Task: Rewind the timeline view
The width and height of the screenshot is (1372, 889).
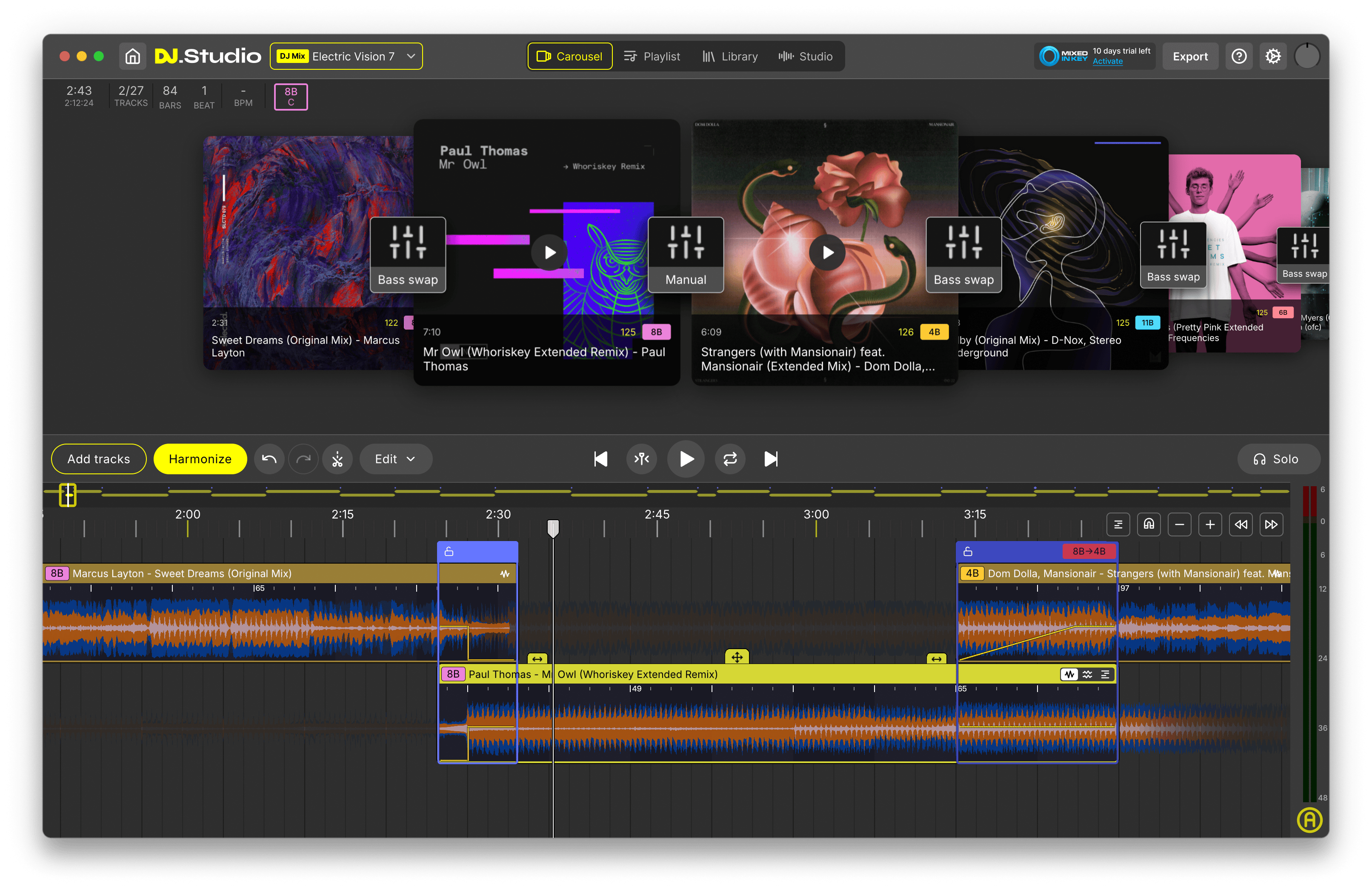Action: 1241,524
